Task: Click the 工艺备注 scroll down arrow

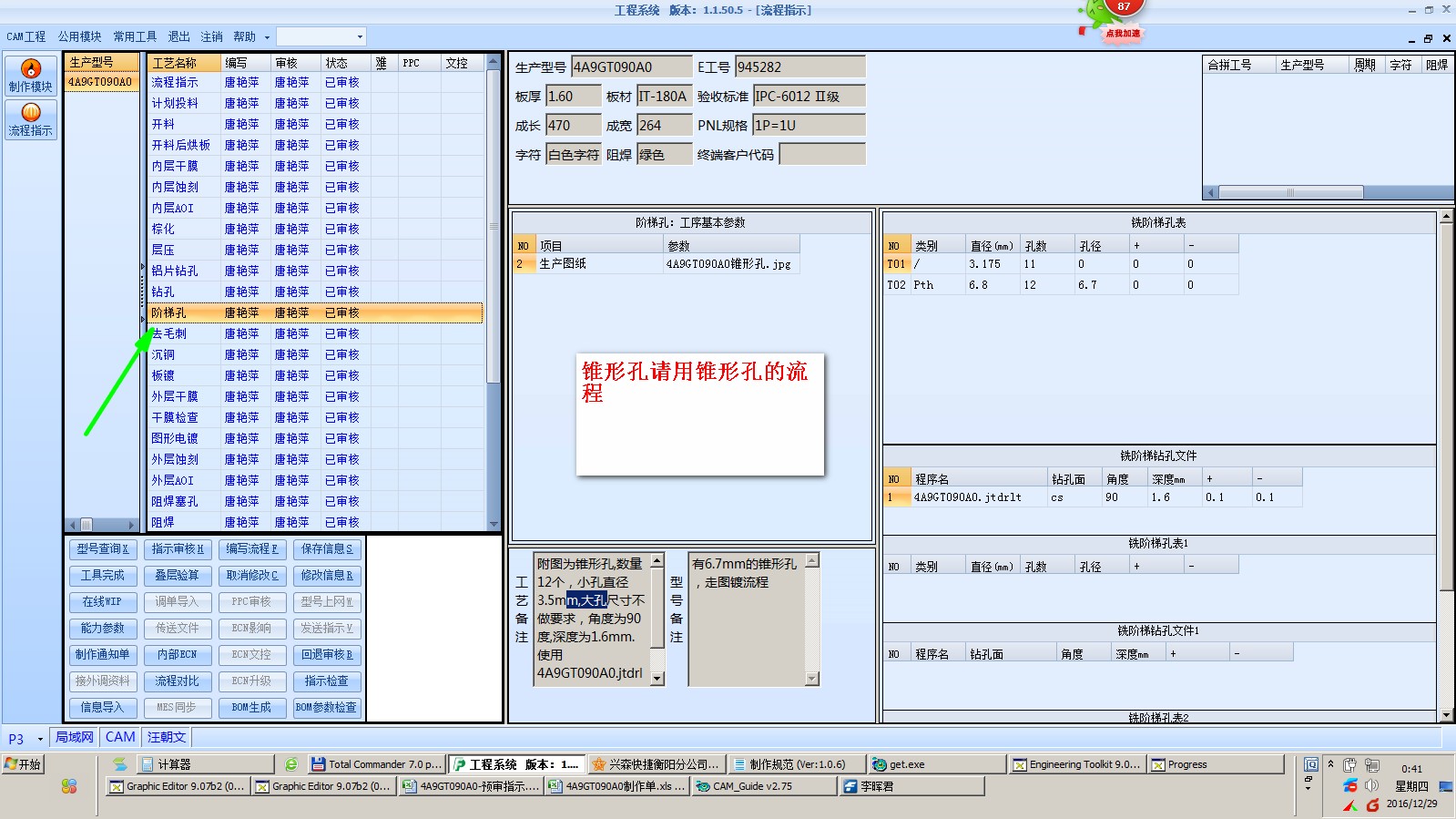Action: (657, 679)
